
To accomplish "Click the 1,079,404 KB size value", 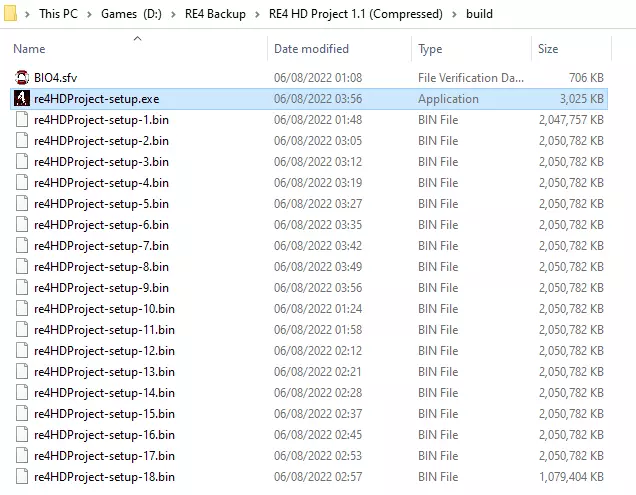I will click(571, 477).
